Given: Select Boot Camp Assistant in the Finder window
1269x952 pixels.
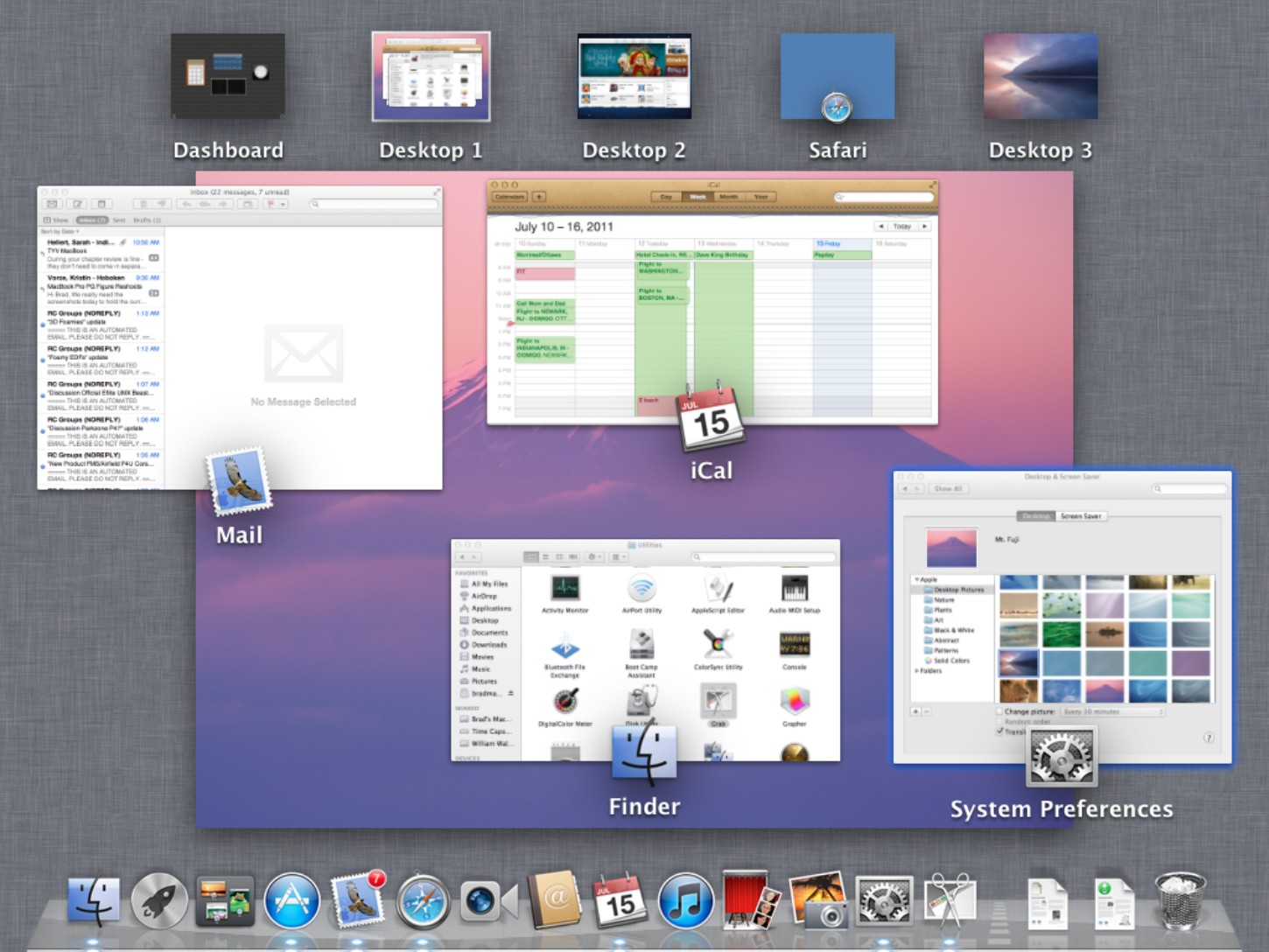Looking at the screenshot, I should click(641, 654).
